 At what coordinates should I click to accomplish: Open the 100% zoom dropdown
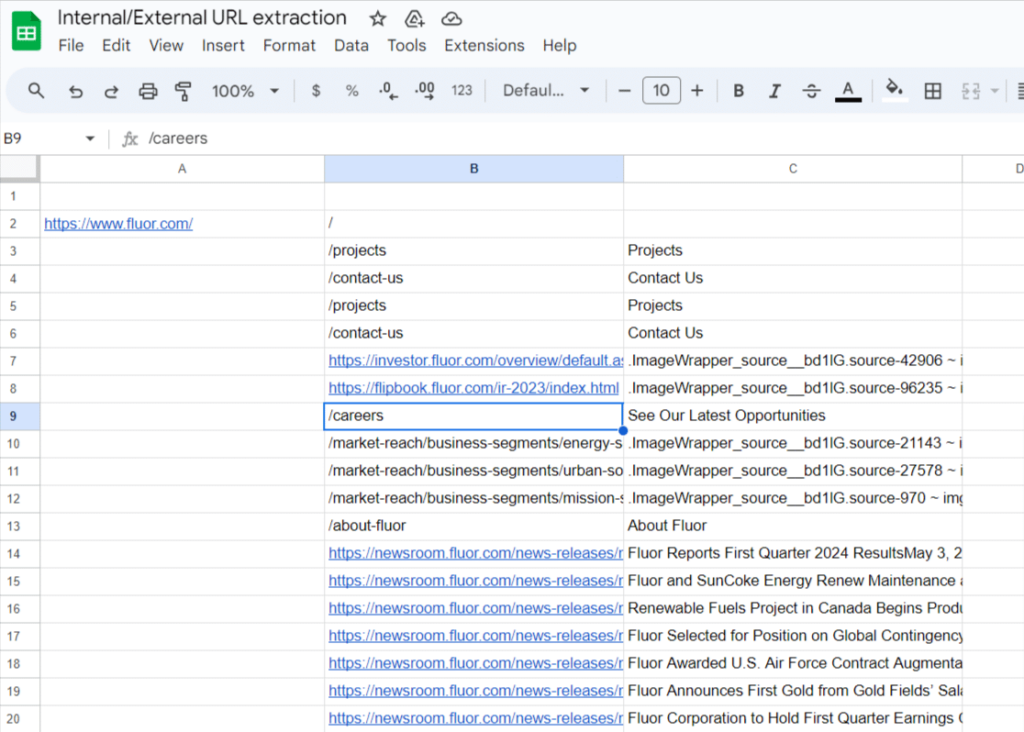245,91
